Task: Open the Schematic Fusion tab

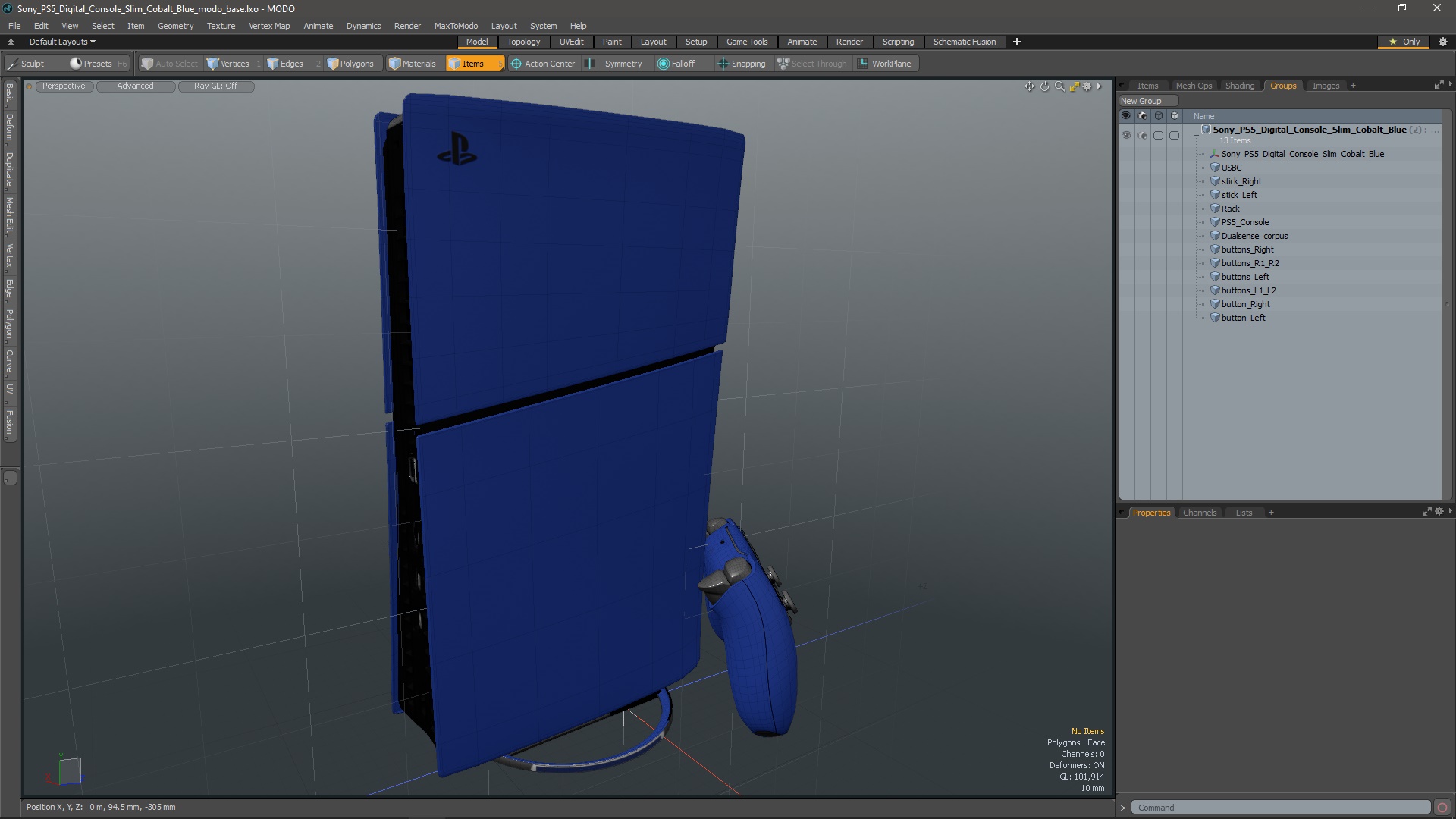Action: [965, 42]
